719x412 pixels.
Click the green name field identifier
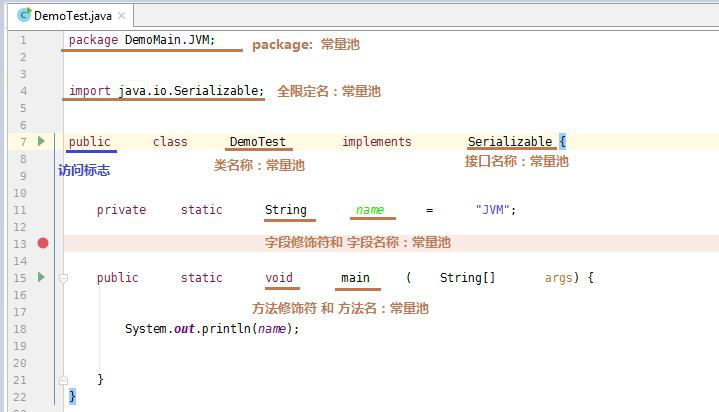(370, 210)
